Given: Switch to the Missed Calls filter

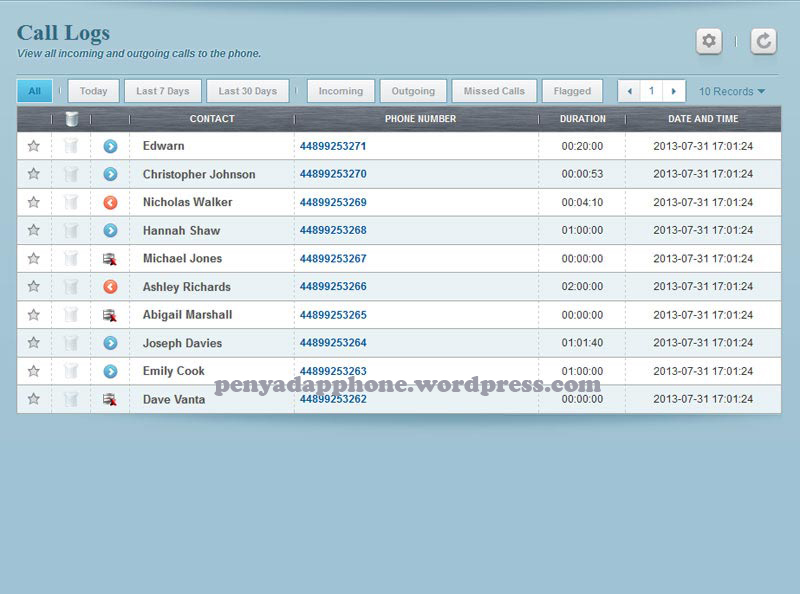Looking at the screenshot, I should pos(494,90).
